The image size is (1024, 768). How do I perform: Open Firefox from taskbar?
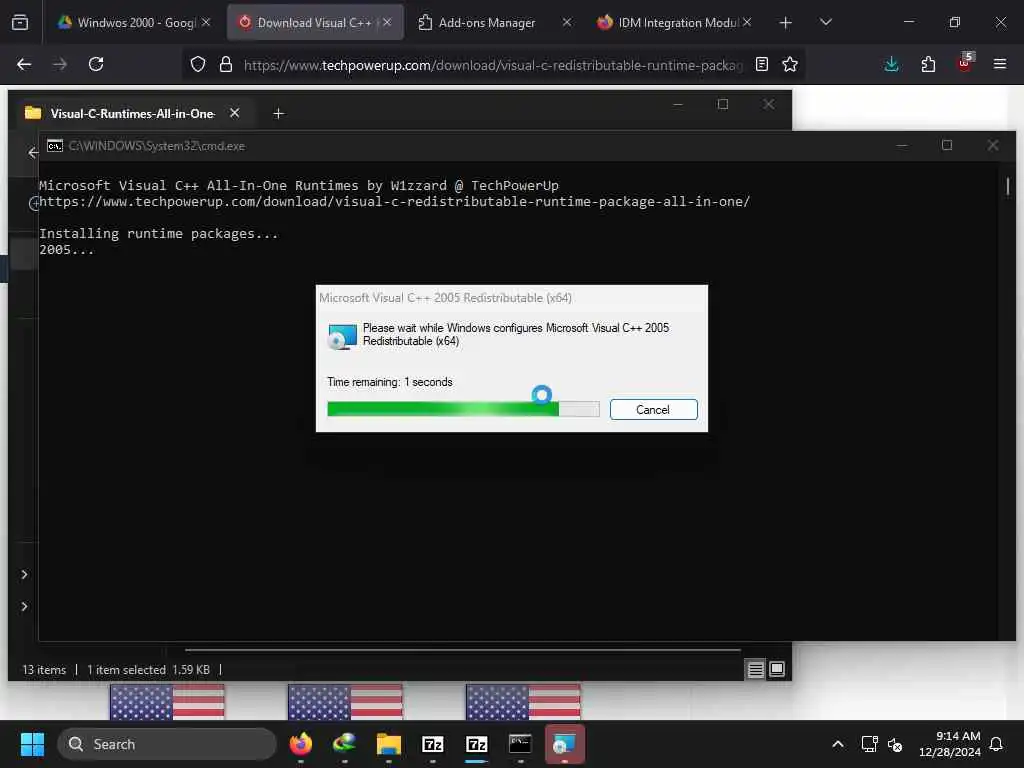(x=301, y=744)
